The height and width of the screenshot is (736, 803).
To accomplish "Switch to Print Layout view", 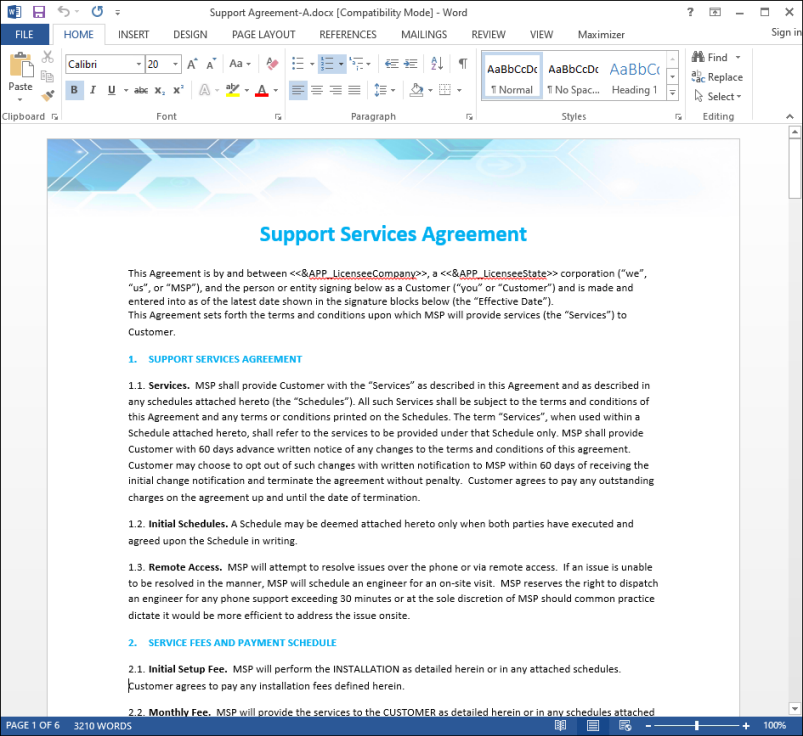I will click(593, 726).
